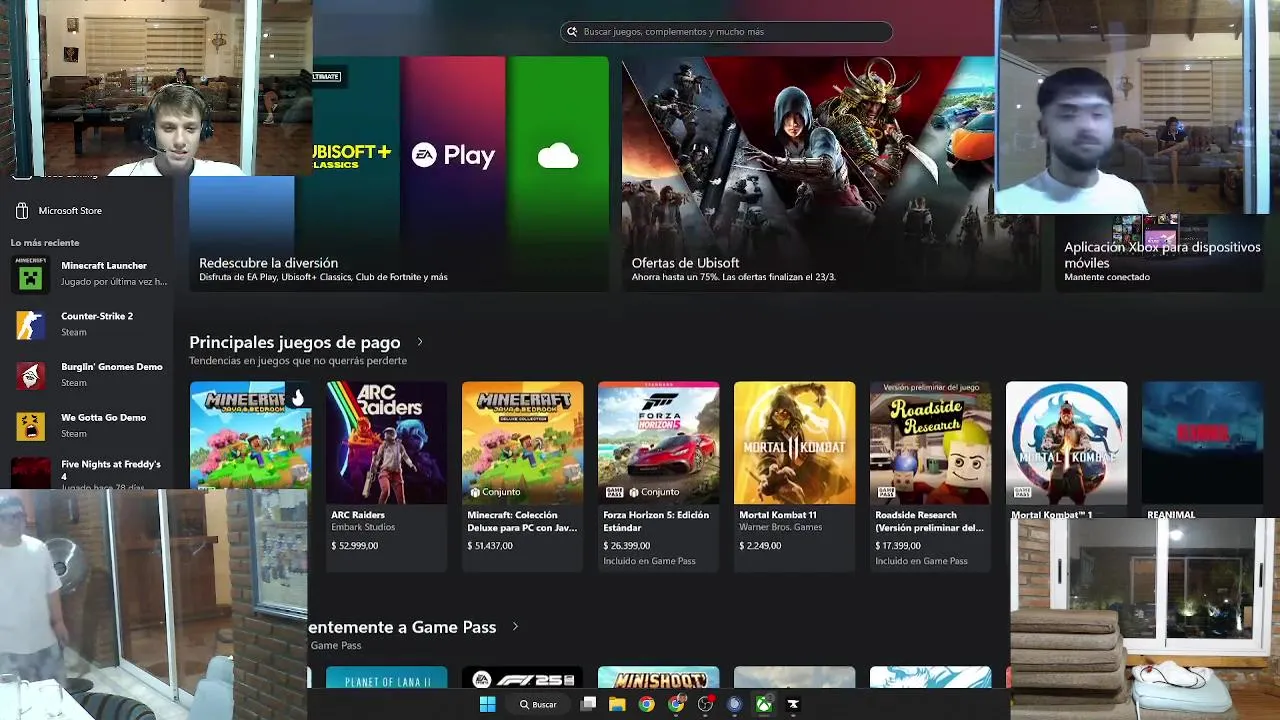Viewport: 1280px width, 720px height.
Task: Open the anvil CurseForge icon in taskbar
Action: pyautogui.click(x=793, y=704)
